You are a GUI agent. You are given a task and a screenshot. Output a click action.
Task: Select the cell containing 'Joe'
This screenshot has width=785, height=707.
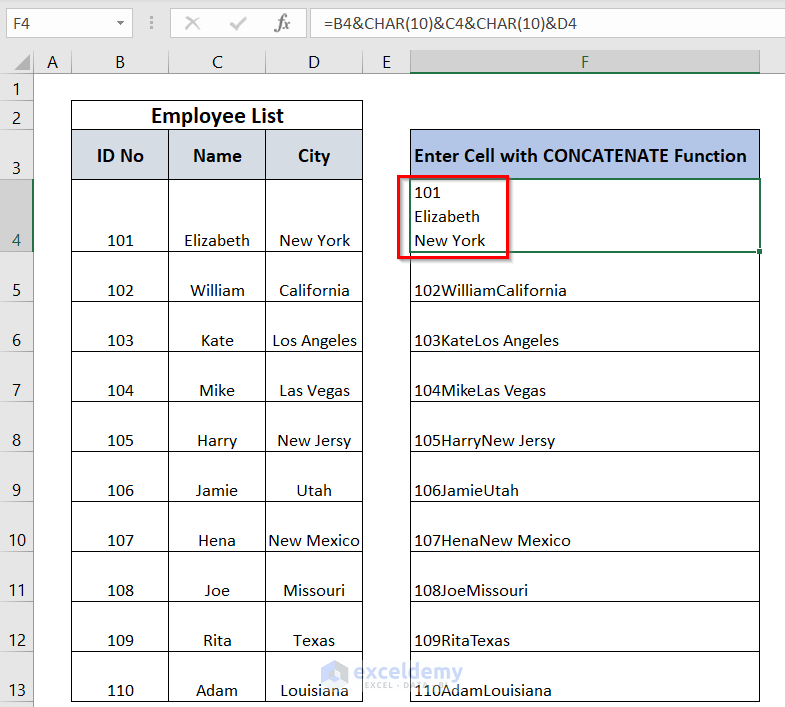tap(217, 577)
